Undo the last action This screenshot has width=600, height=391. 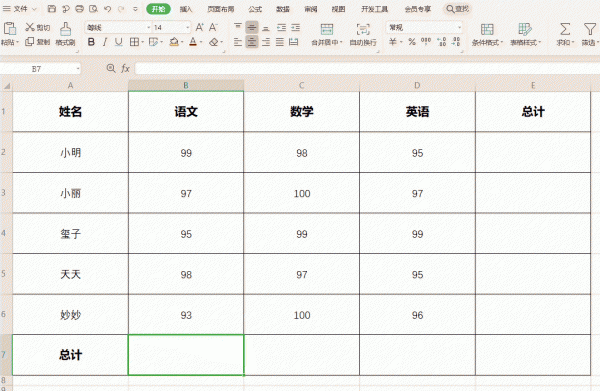tap(108, 9)
